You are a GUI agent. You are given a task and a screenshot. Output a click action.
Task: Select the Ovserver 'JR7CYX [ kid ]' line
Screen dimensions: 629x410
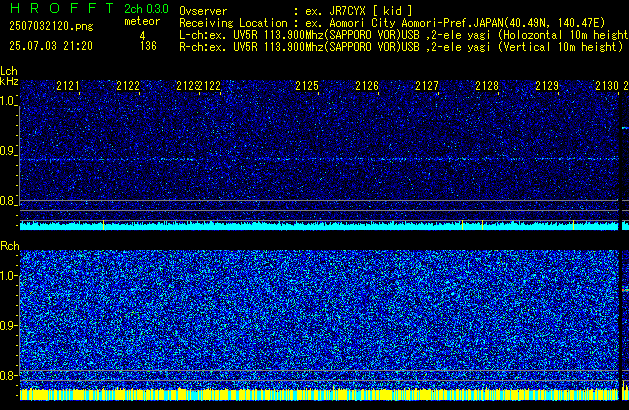coord(296,10)
